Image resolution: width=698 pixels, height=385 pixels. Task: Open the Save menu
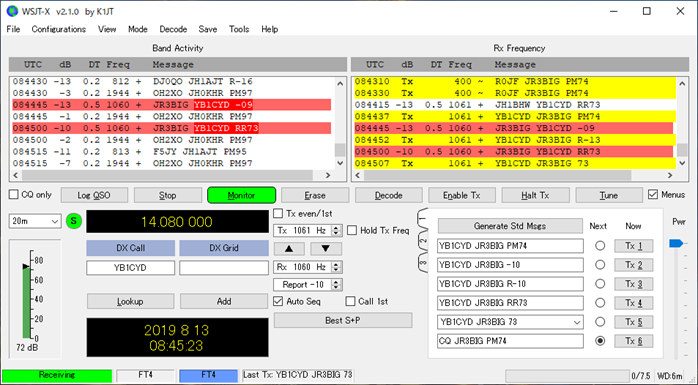(208, 29)
